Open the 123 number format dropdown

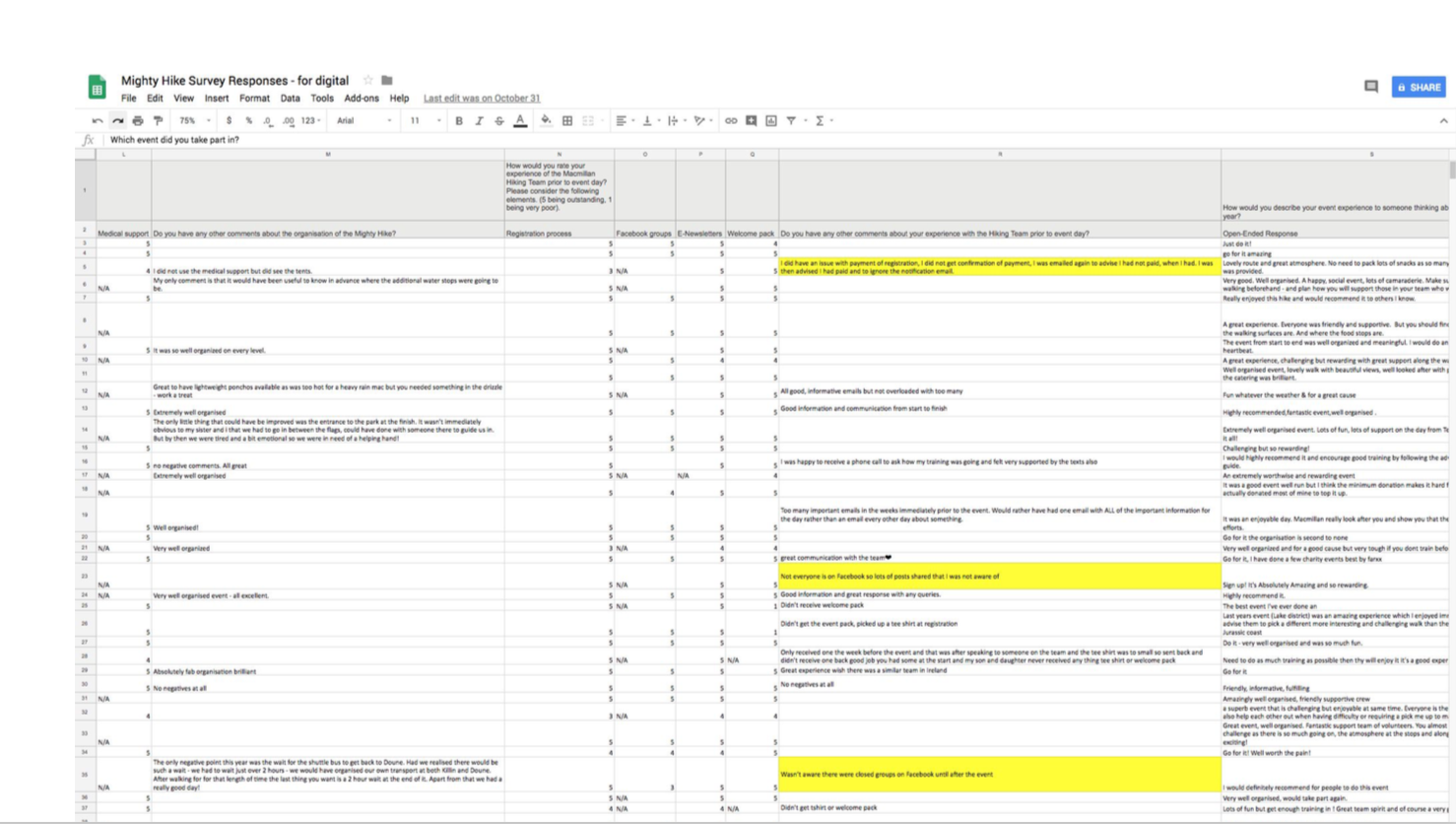[x=310, y=120]
